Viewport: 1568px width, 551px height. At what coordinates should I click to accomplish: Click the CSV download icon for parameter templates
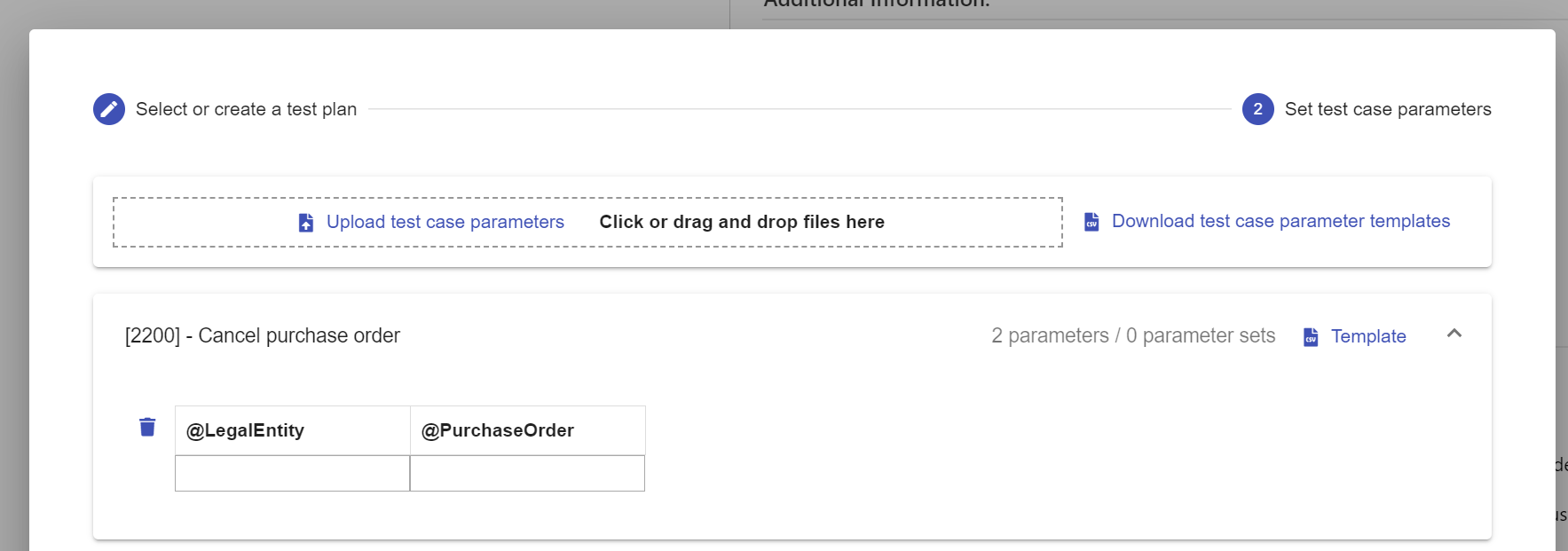(x=1091, y=222)
